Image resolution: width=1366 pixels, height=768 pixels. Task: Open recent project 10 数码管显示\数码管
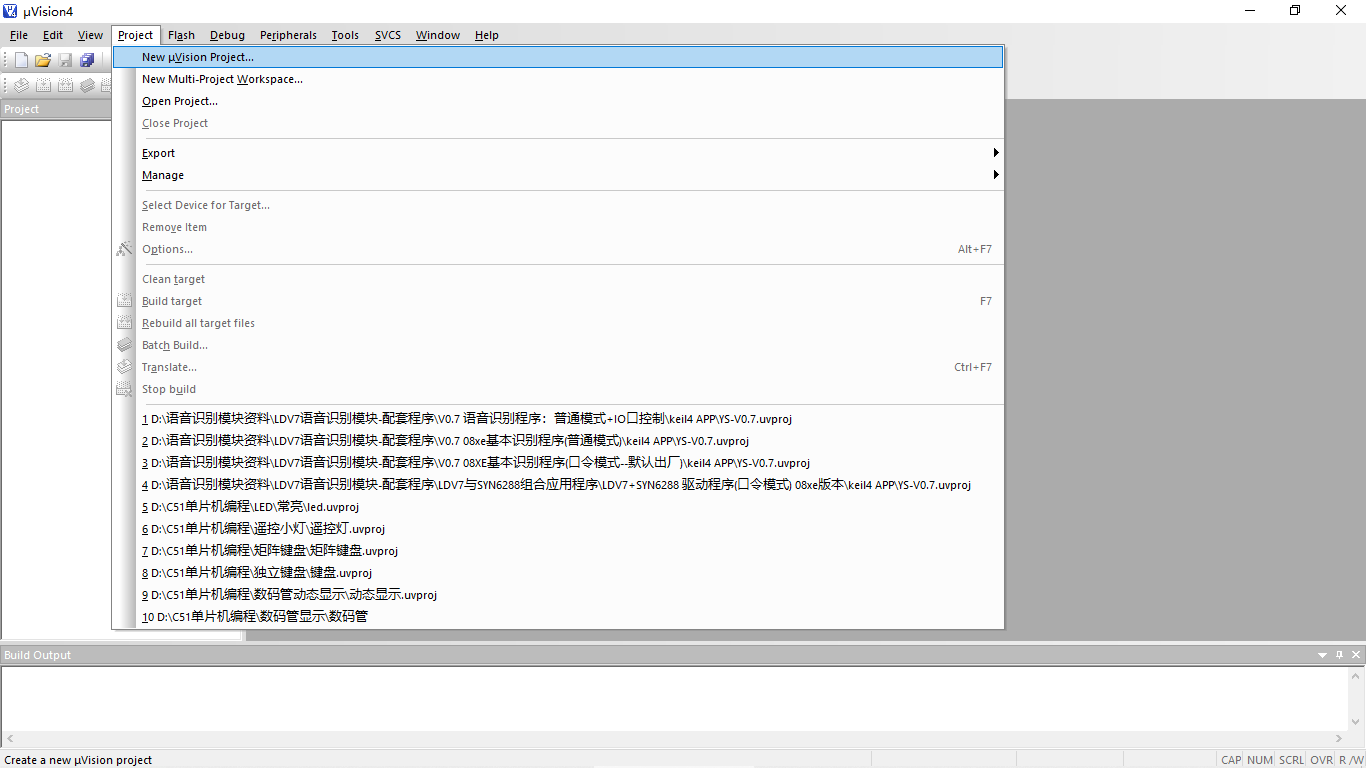558,617
